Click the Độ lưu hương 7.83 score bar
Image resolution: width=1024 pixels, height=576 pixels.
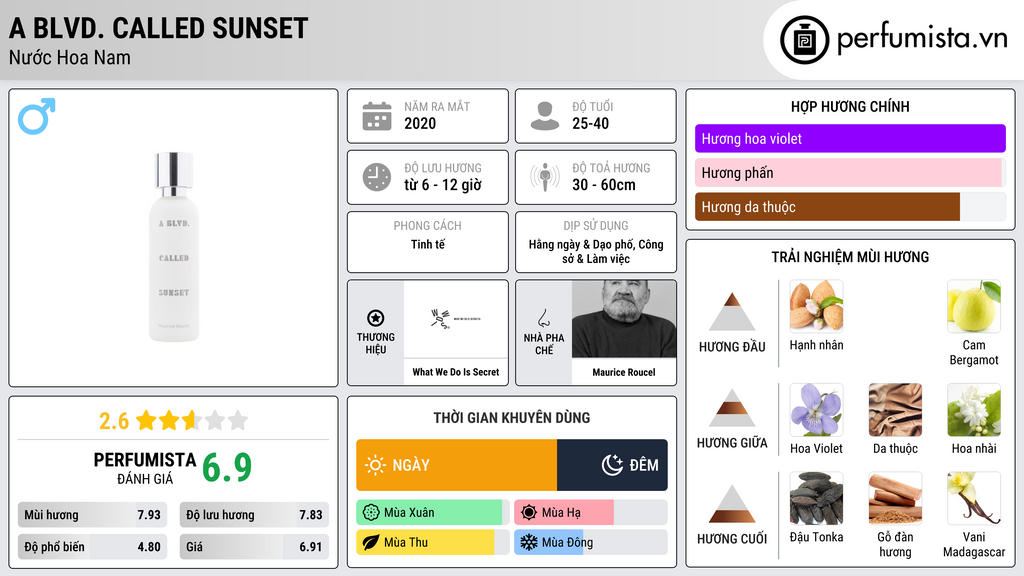[x=254, y=515]
